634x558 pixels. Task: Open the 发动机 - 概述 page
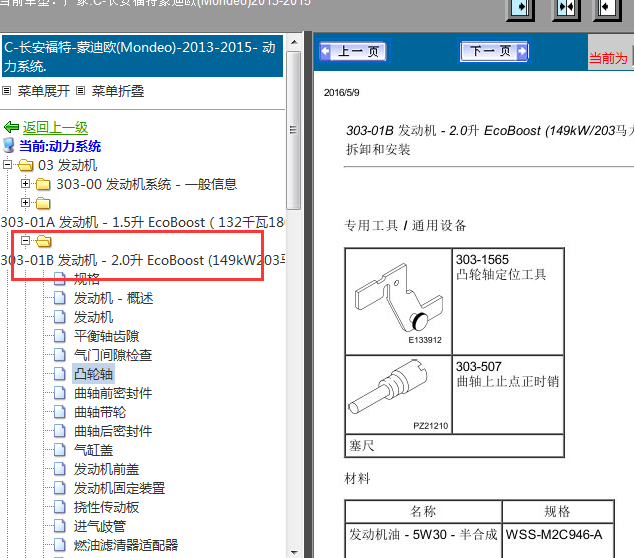pyautogui.click(x=113, y=298)
